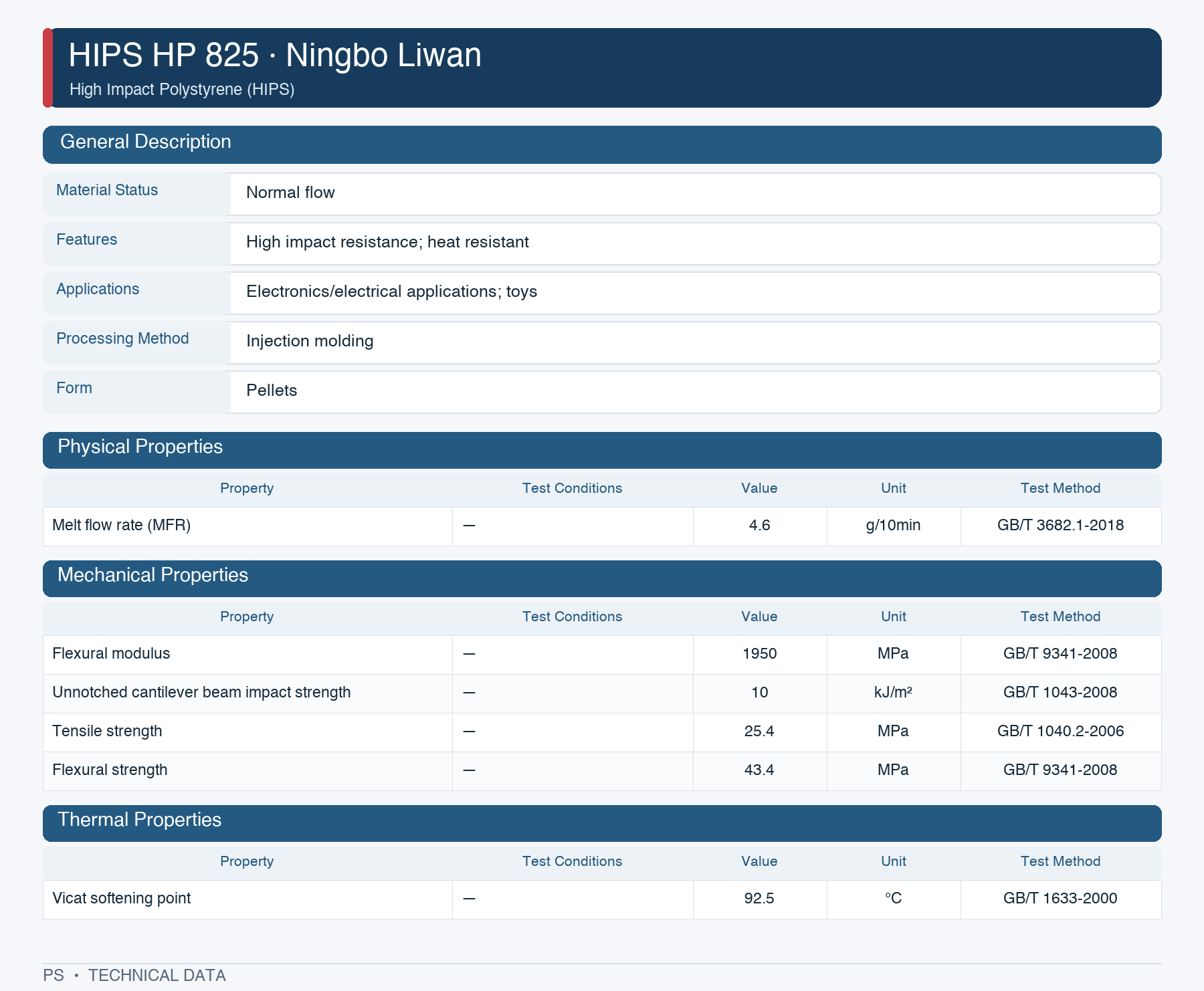Select the Normal flow value
Image resolution: width=1204 pixels, height=991 pixels.
point(290,193)
